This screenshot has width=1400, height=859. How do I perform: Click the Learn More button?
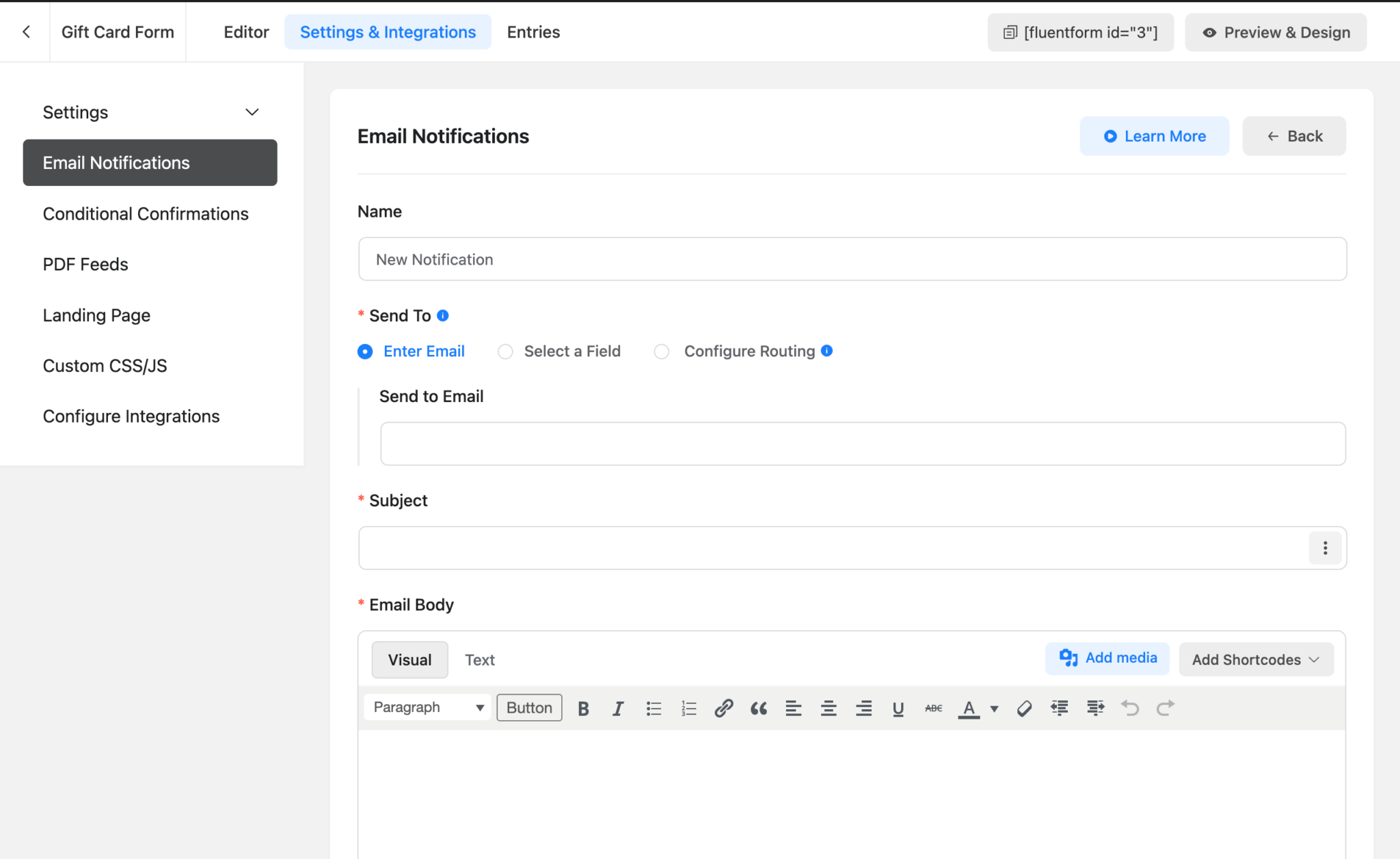pyautogui.click(x=1154, y=135)
